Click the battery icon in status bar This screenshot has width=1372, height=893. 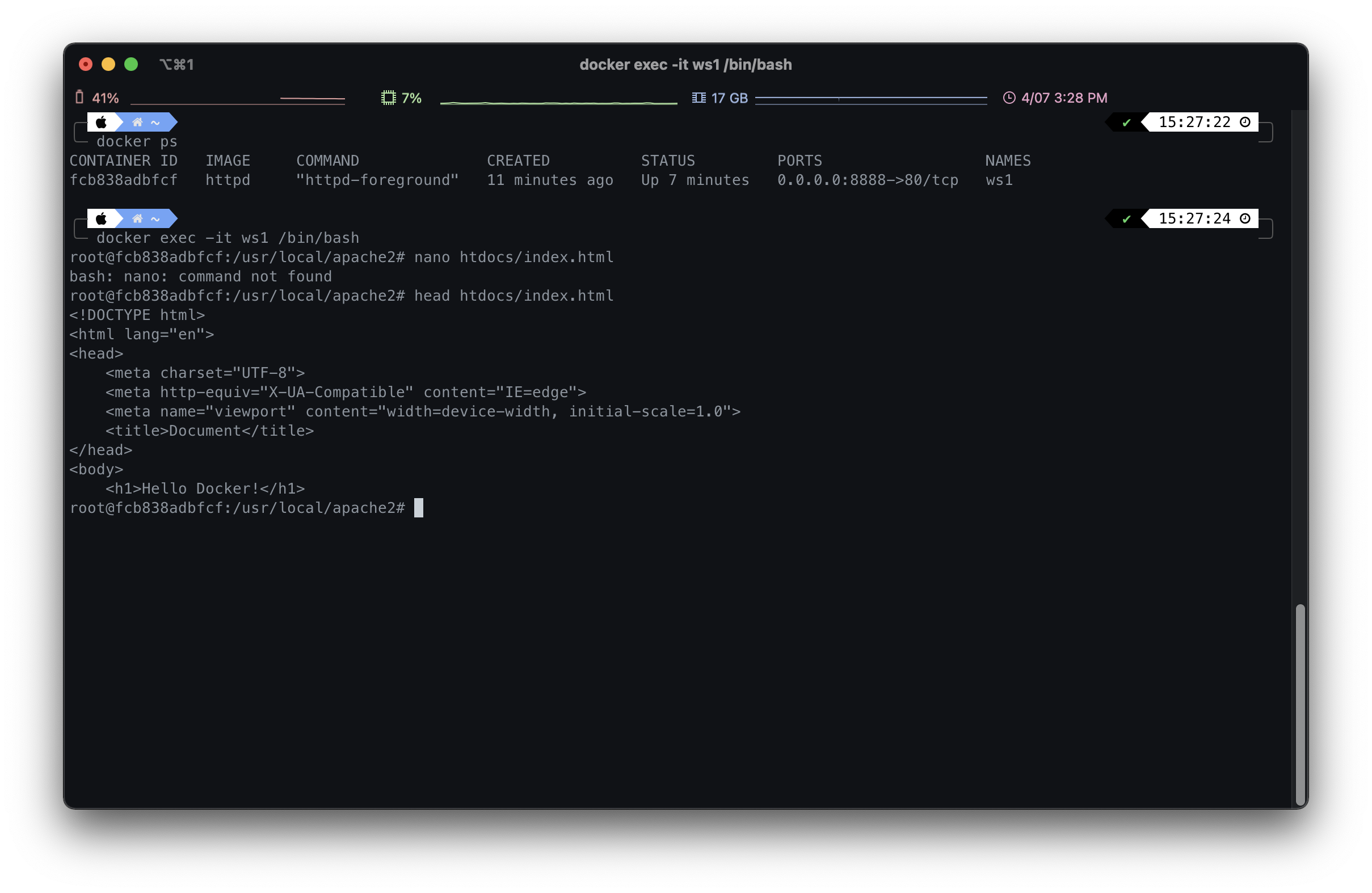(x=79, y=98)
